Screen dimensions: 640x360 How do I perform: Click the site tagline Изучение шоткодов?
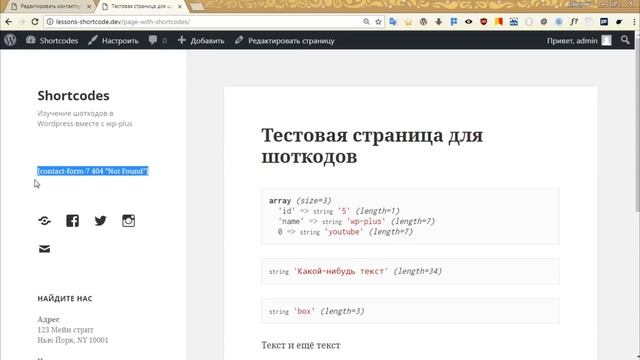click(85, 118)
